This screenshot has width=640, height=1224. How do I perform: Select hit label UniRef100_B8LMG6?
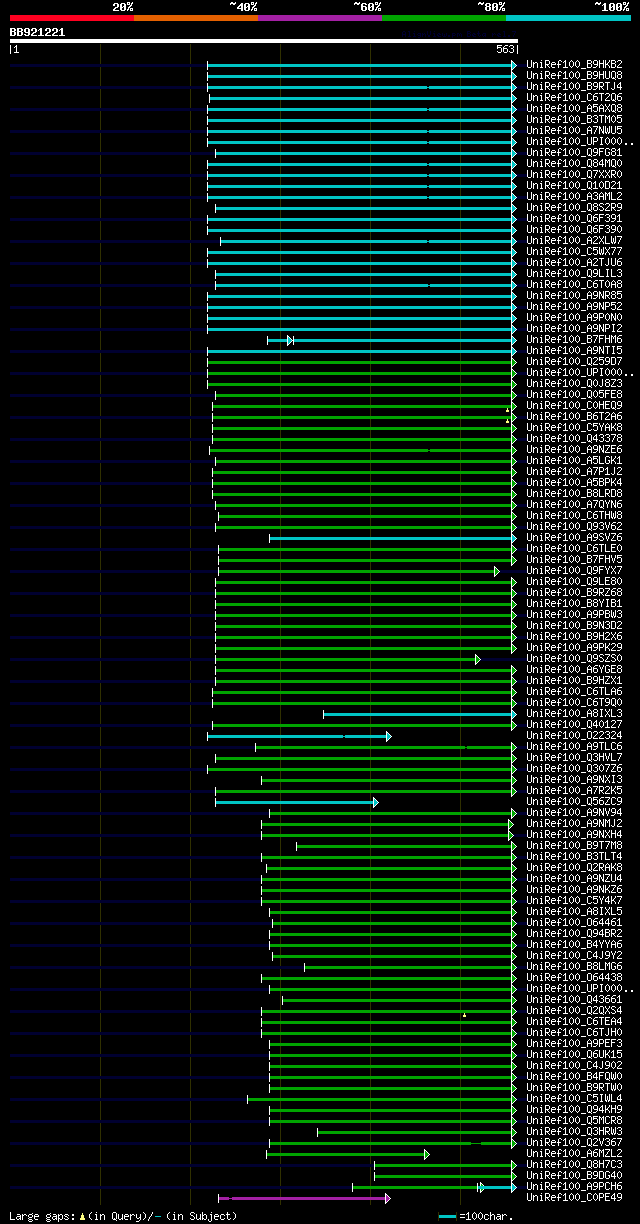click(575, 967)
